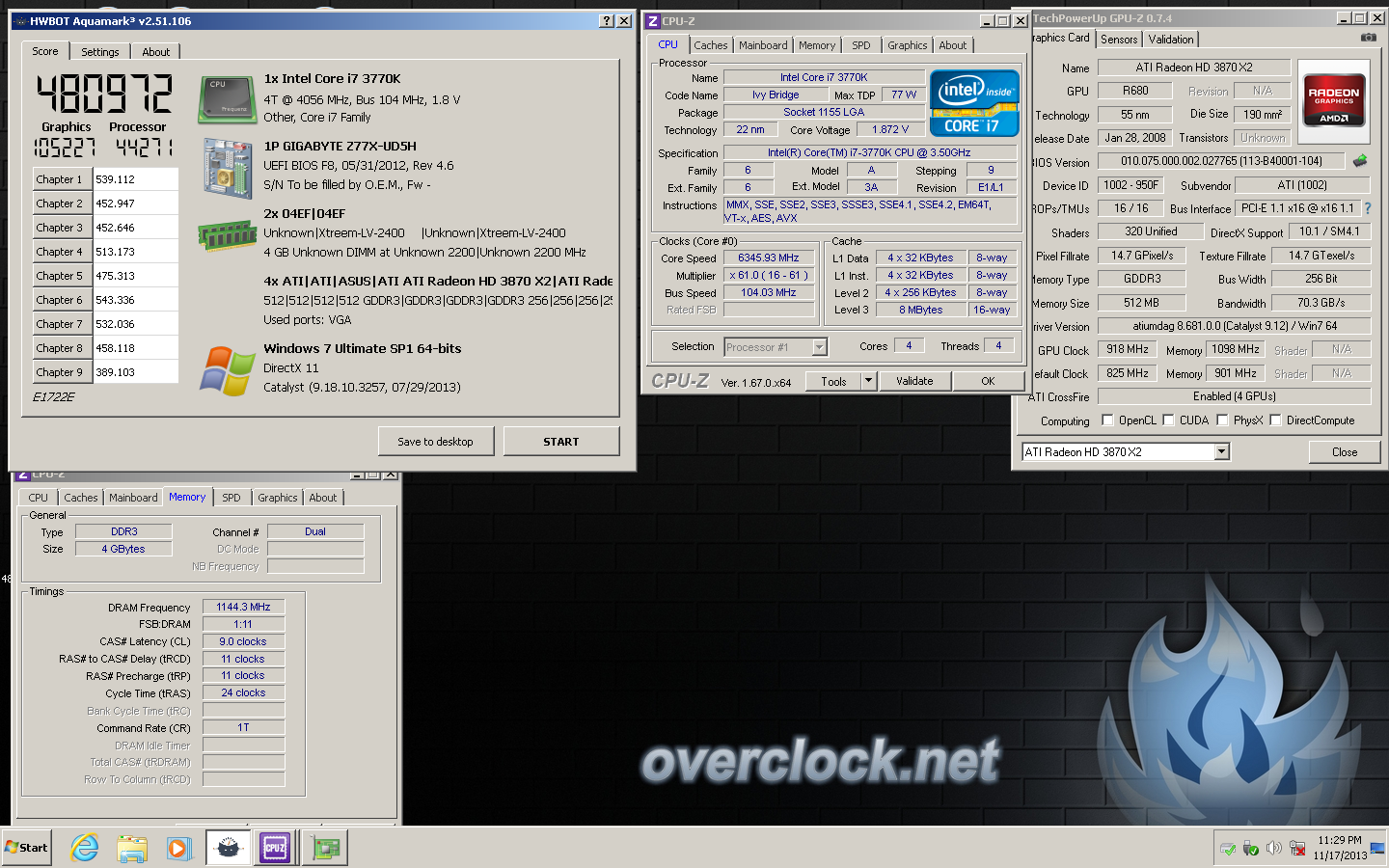This screenshot has width=1389, height=868.
Task: Toggle the DirectCompute checkbox in GPU-Z
Action: [1275, 420]
